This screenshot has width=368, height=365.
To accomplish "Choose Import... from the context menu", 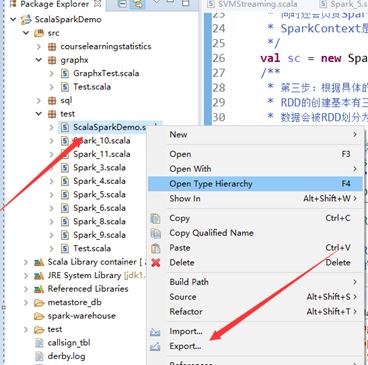I will (x=255, y=331).
